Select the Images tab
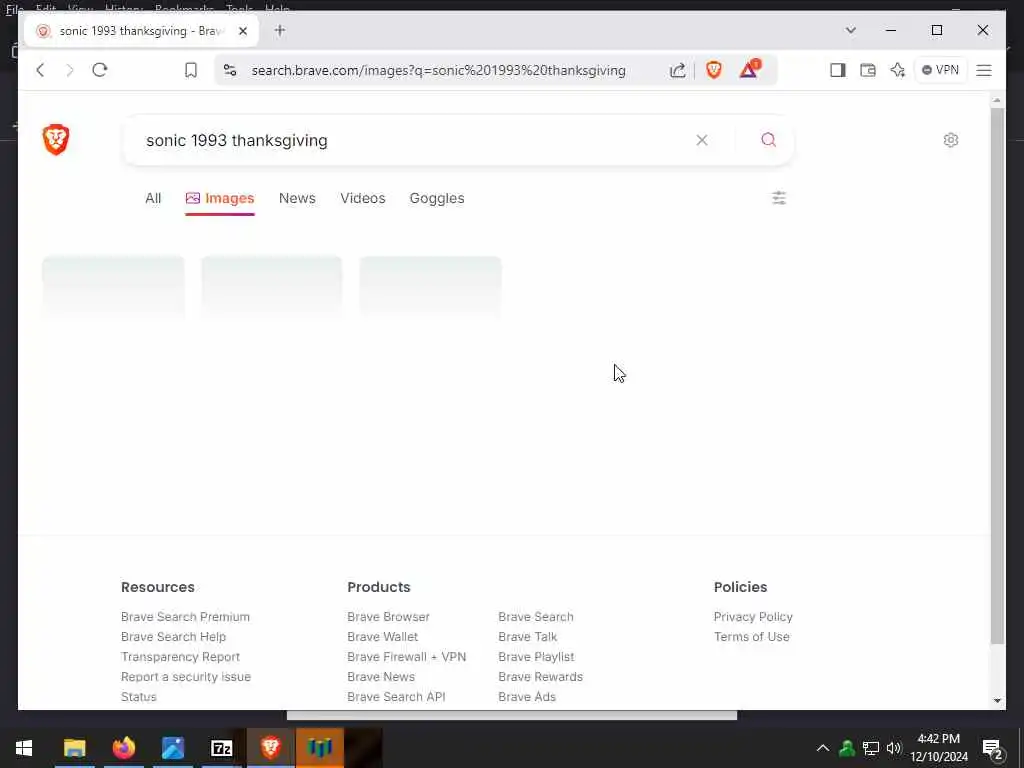This screenshot has width=1024, height=768. (x=220, y=198)
